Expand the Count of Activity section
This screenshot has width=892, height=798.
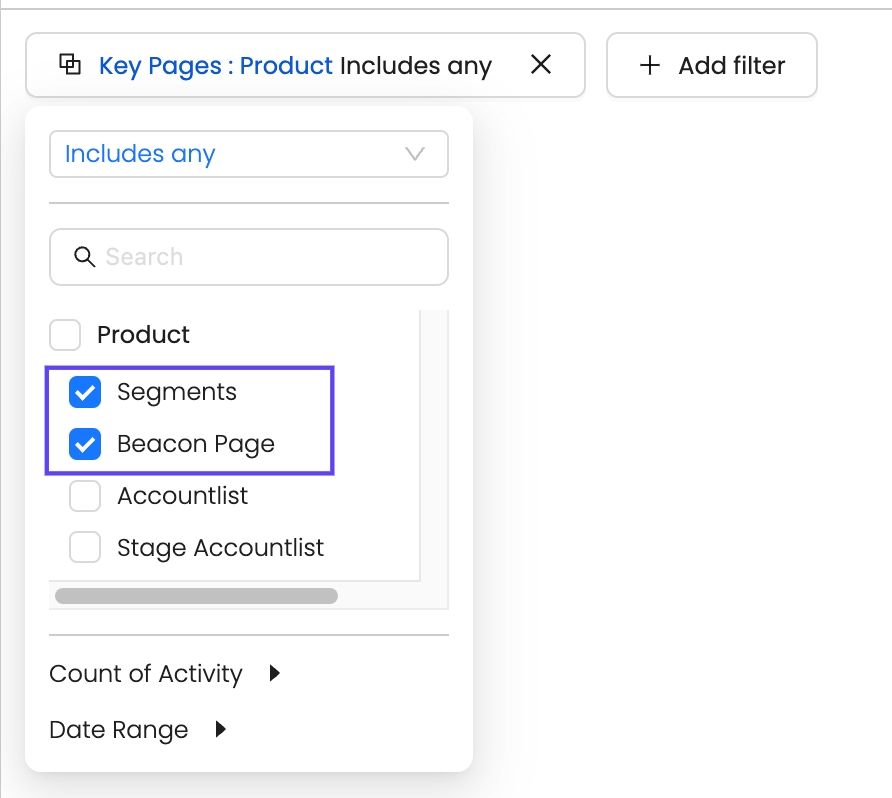(146, 674)
